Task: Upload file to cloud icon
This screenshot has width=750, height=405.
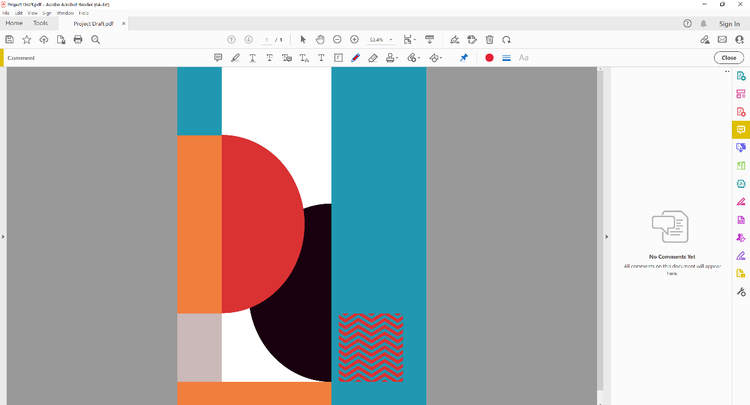Action: tap(44, 40)
